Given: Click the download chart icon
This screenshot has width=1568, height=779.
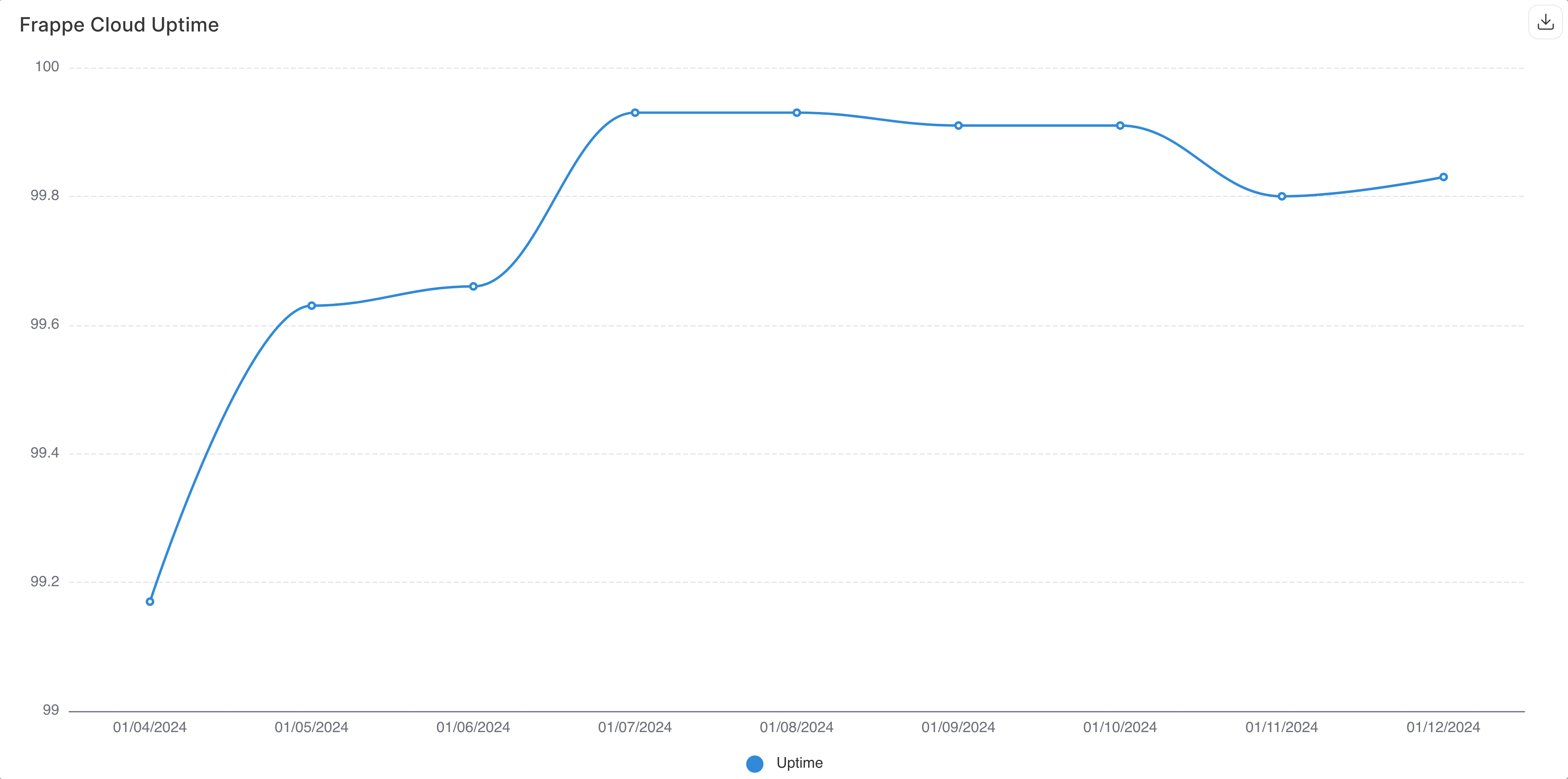Looking at the screenshot, I should pyautogui.click(x=1545, y=23).
